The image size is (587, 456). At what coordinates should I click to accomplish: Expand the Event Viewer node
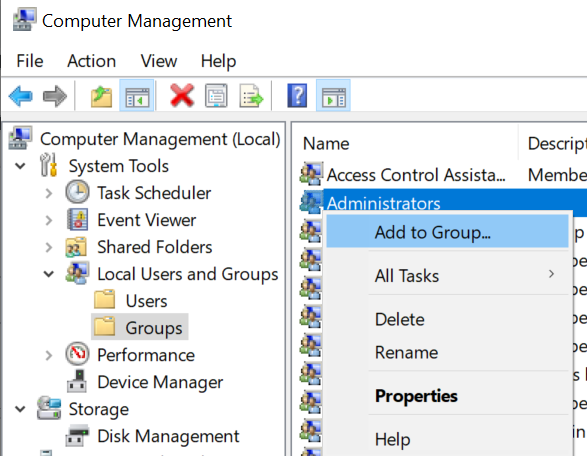(49, 220)
